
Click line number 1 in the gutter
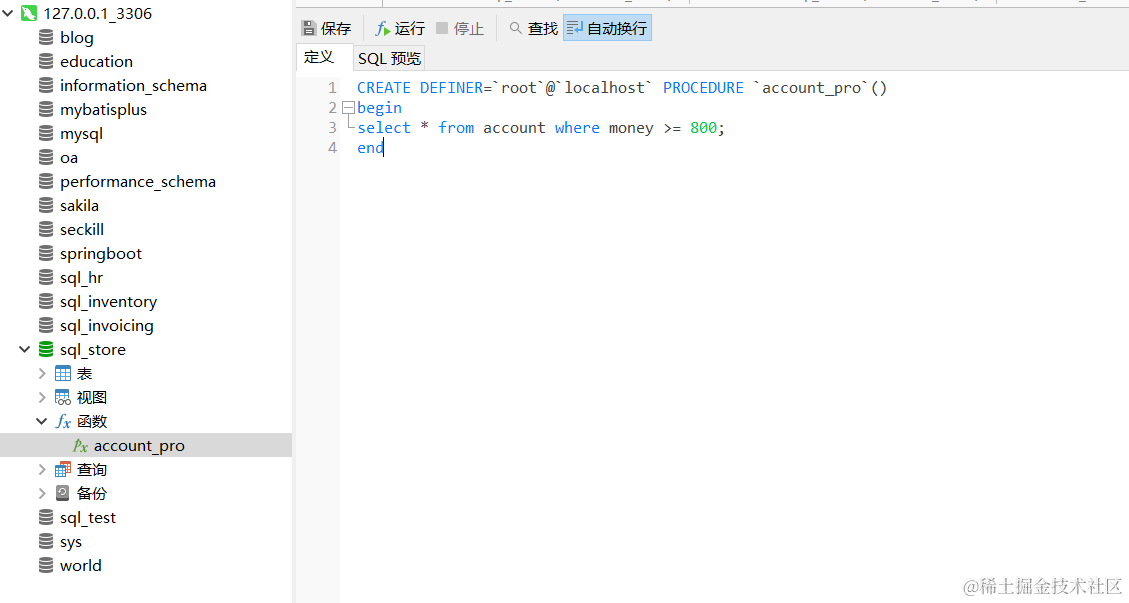(x=332, y=88)
